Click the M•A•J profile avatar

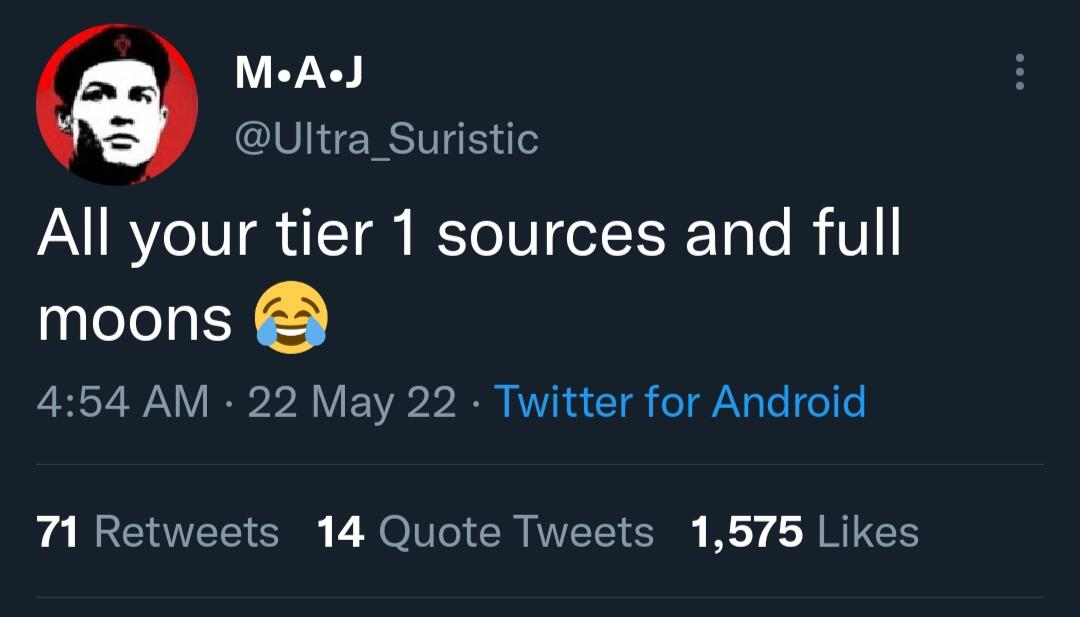click(116, 105)
